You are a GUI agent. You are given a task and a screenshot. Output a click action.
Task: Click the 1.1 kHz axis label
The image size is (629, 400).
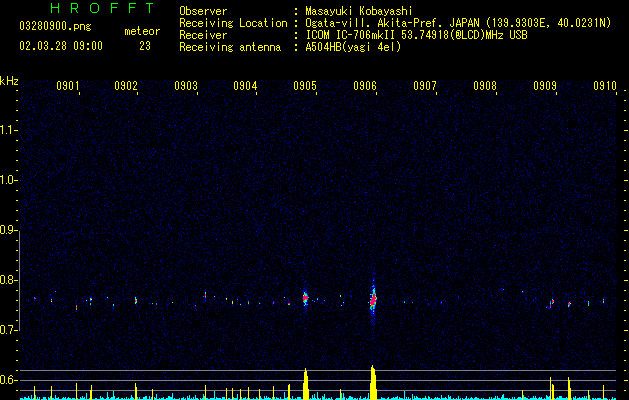tap(8, 130)
